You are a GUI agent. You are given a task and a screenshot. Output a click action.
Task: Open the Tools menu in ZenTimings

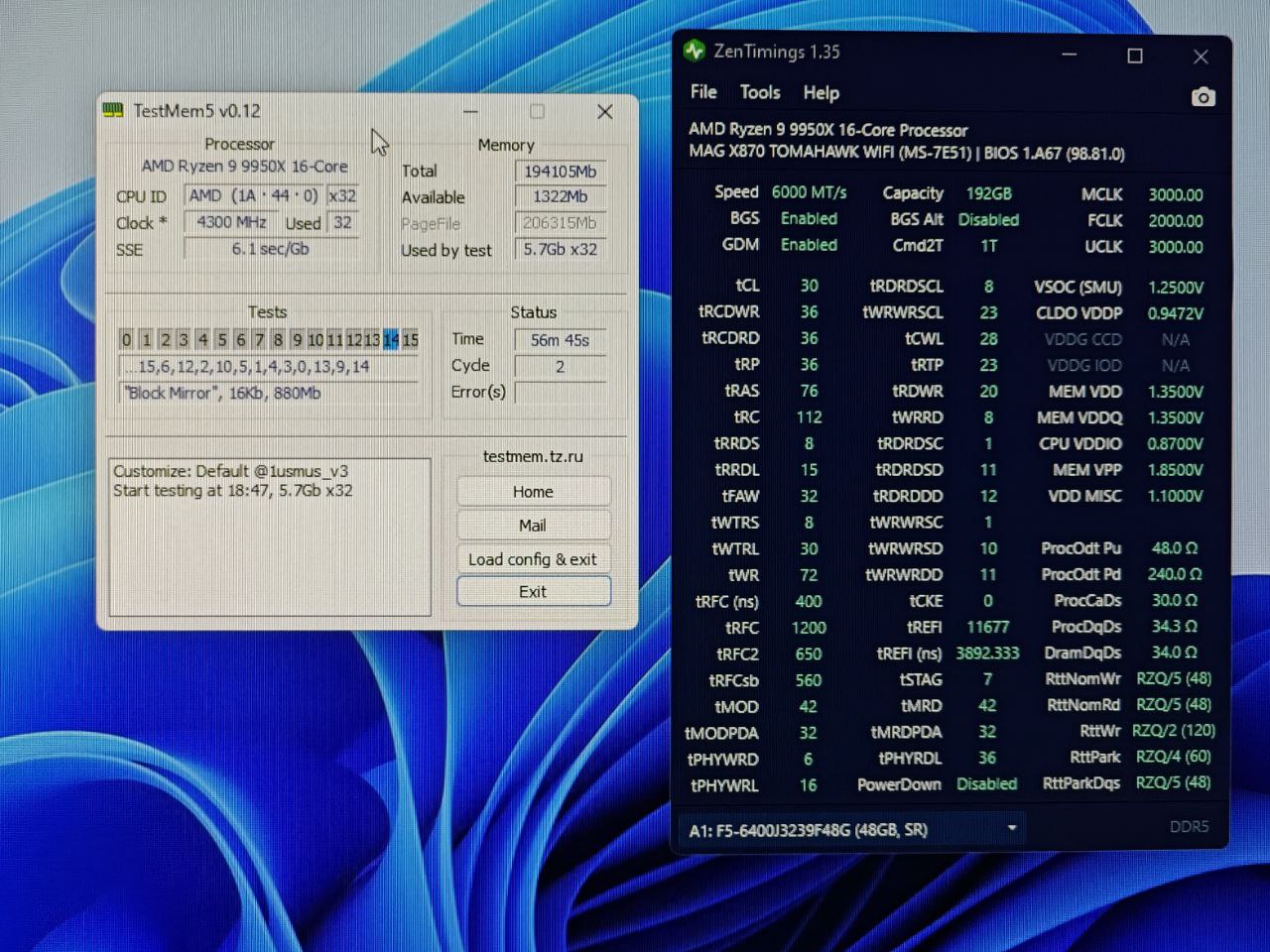(x=760, y=92)
